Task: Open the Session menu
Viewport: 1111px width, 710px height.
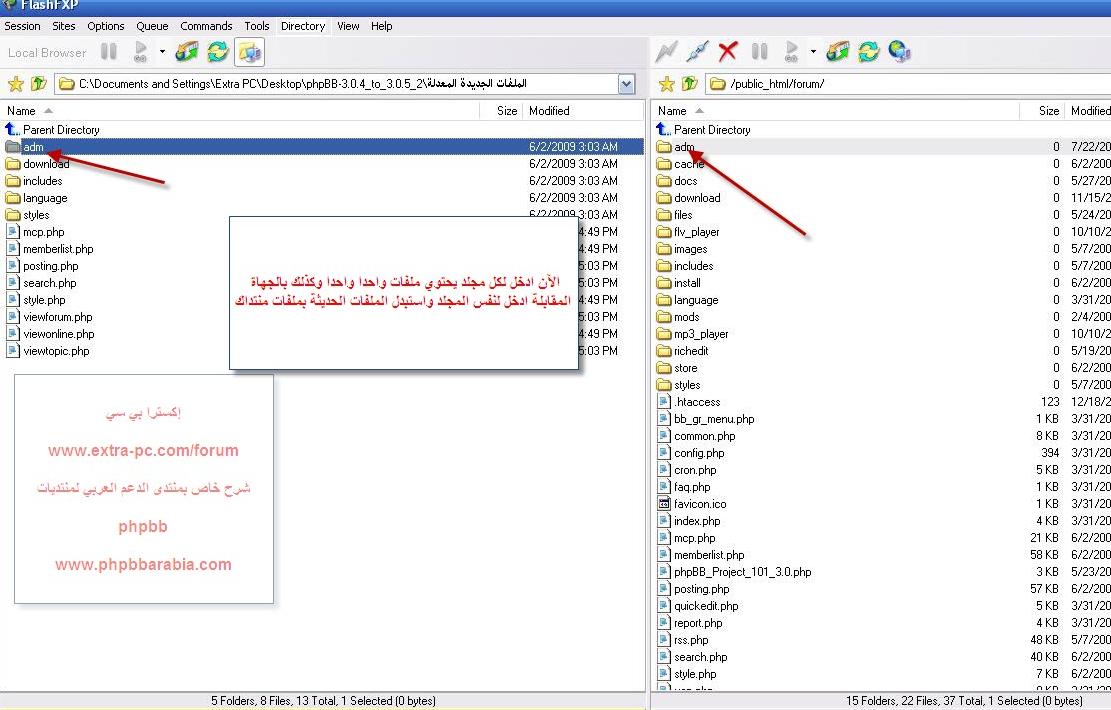Action: tap(22, 26)
